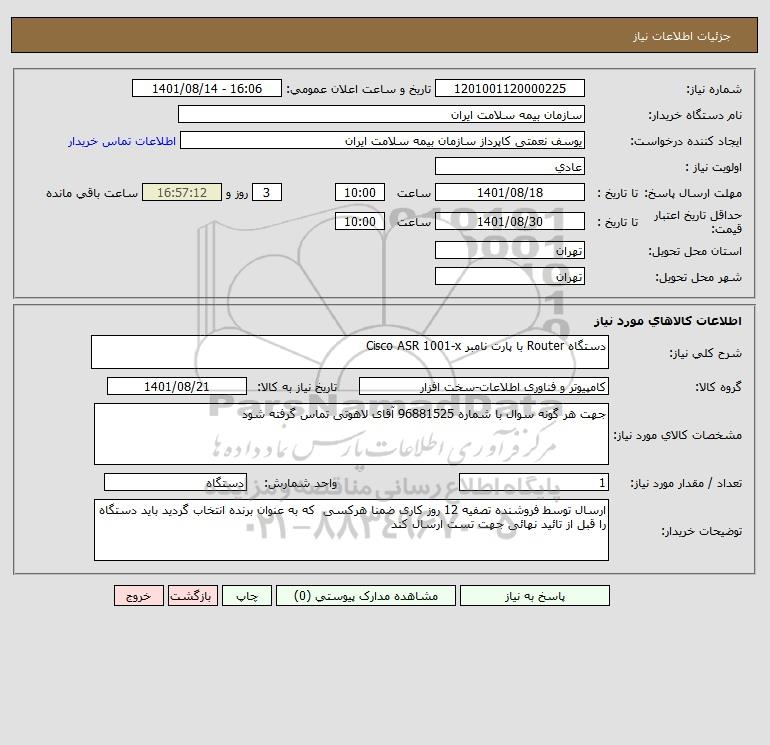This screenshot has height=745, width=770.
Task: Click the need date field 1401/08/21
Action: point(177,386)
